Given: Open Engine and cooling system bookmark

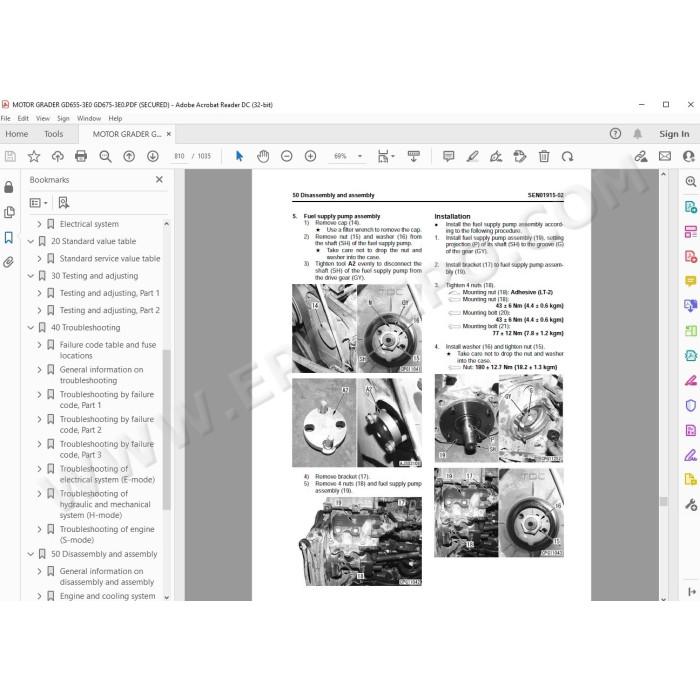Looking at the screenshot, I should [108, 596].
